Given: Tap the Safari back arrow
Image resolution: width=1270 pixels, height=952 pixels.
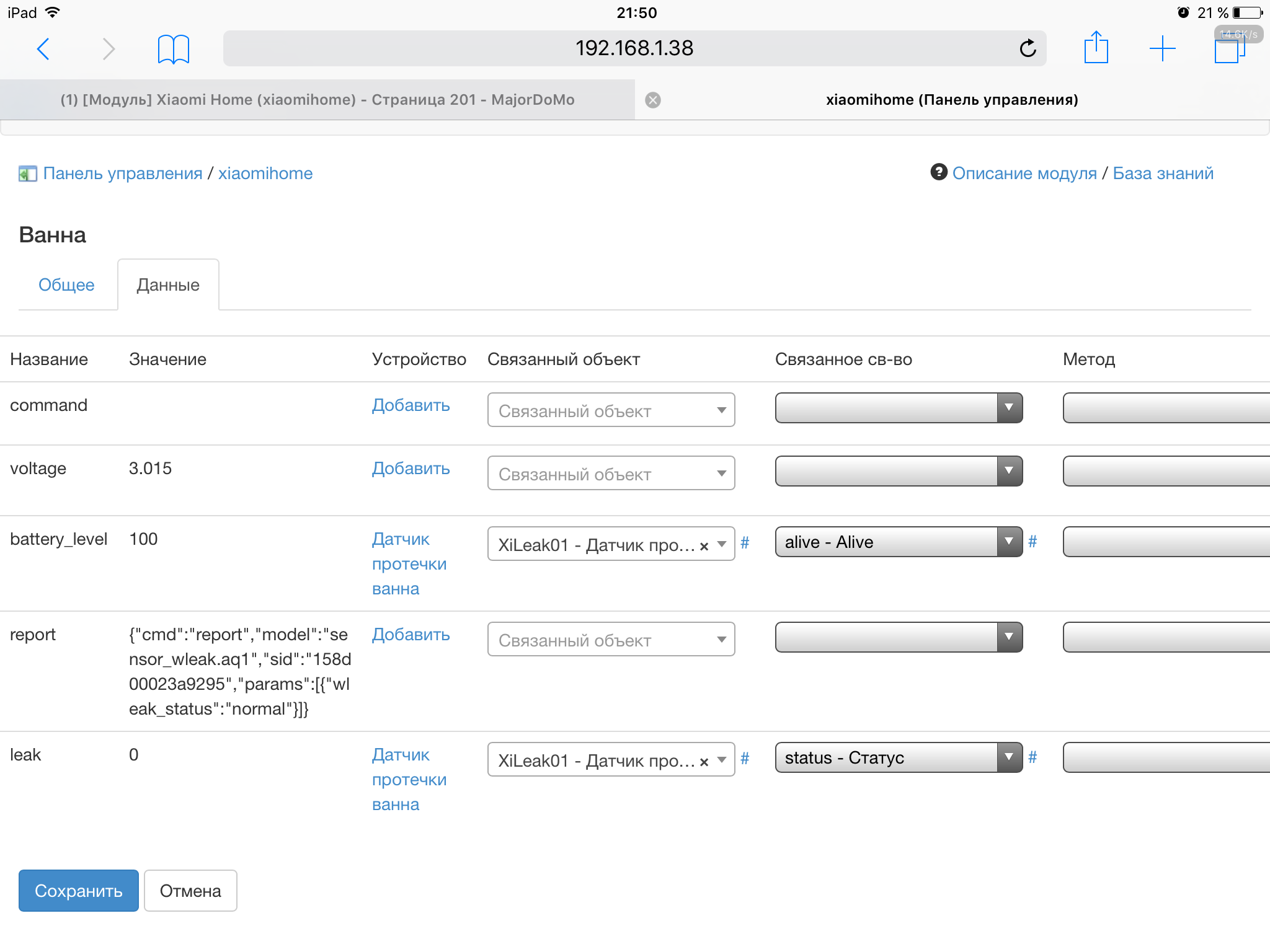Looking at the screenshot, I should pyautogui.click(x=43, y=49).
